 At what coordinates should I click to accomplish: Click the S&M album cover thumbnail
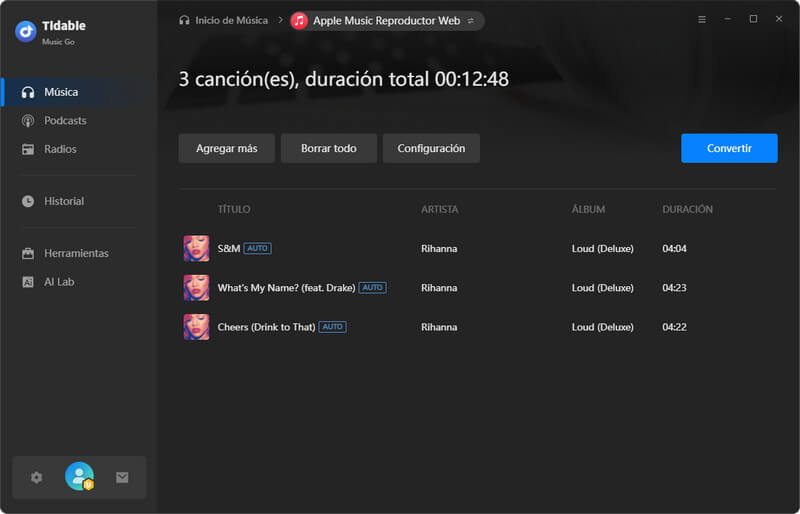[196, 248]
